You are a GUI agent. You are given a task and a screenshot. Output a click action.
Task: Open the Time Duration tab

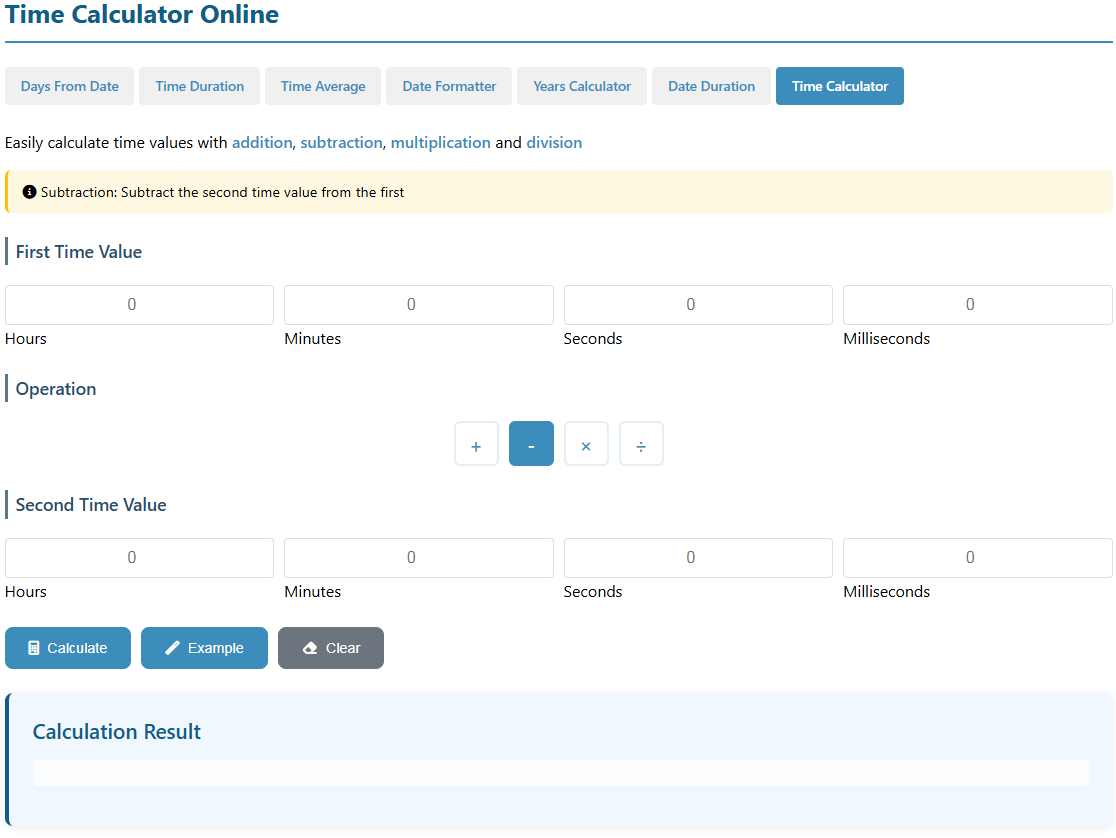[200, 86]
